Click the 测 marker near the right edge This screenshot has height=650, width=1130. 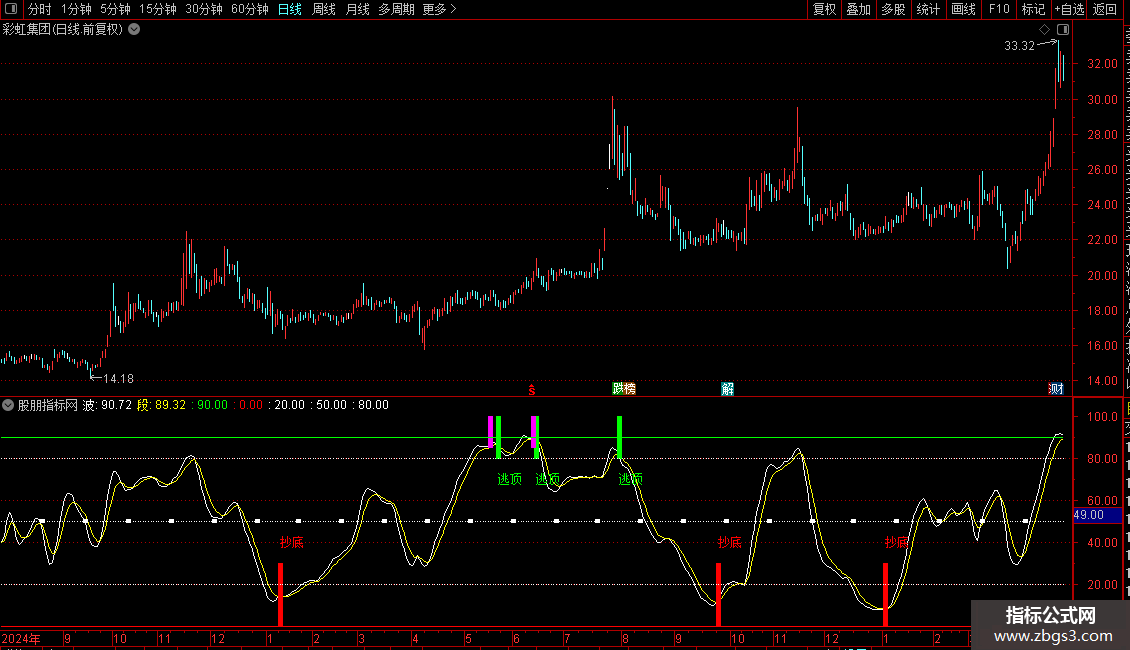(1055, 389)
